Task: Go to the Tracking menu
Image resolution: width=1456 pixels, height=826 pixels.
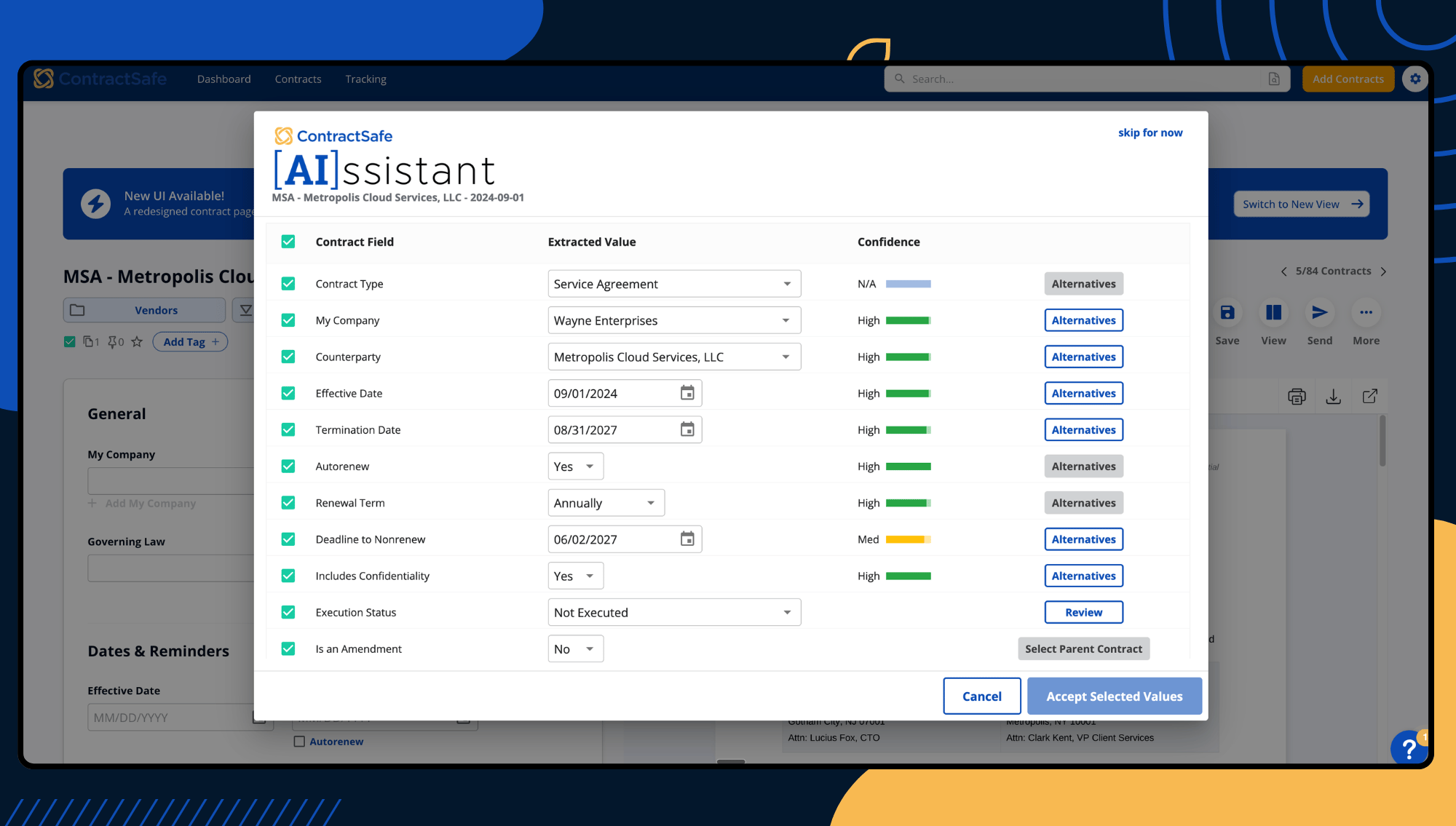Action: pyautogui.click(x=365, y=79)
